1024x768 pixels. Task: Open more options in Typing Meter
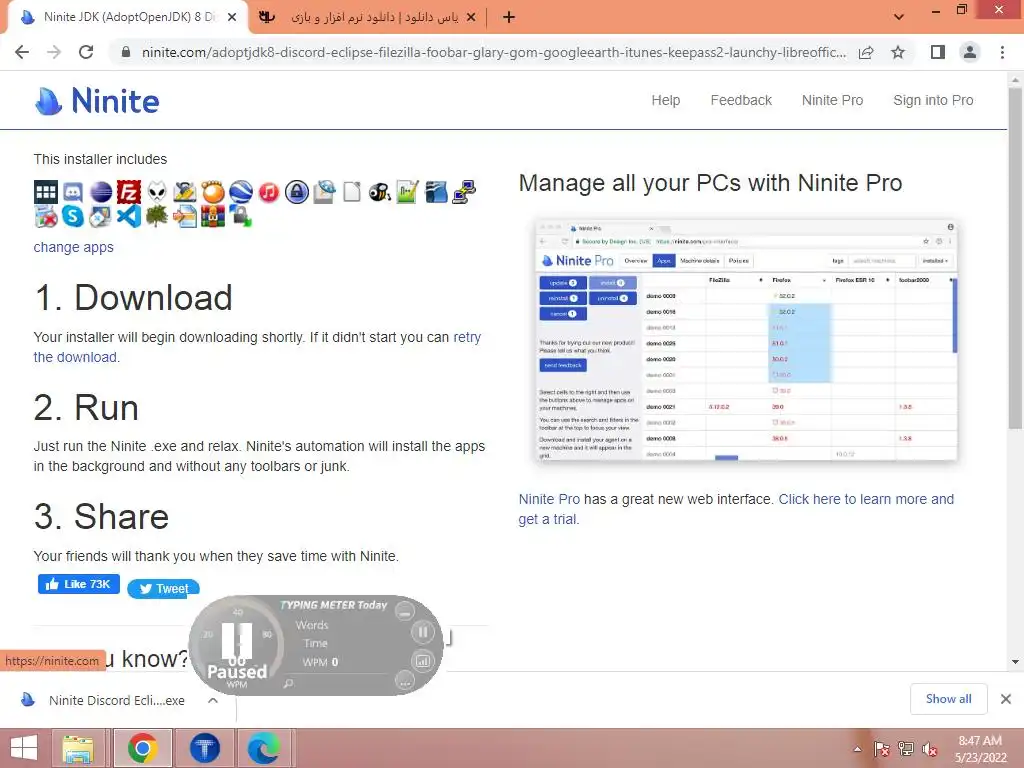(405, 682)
